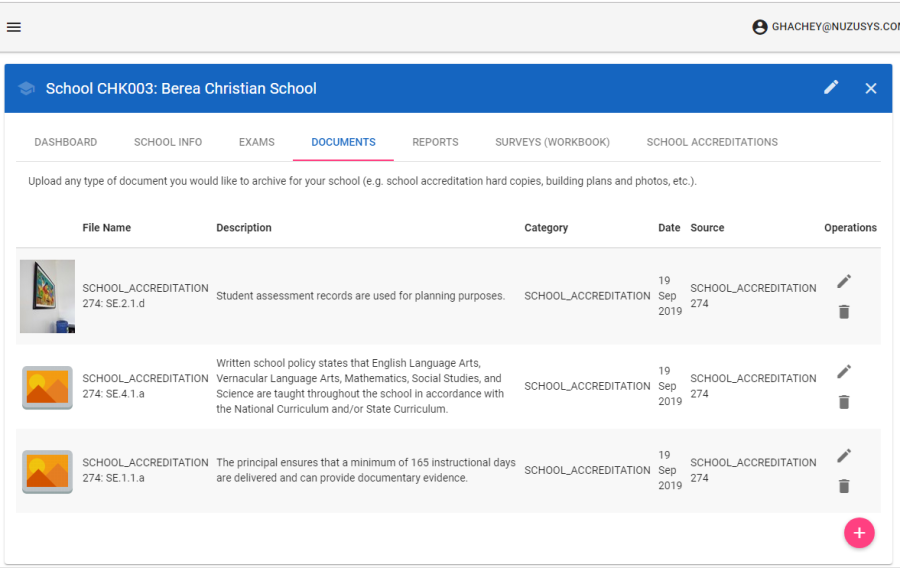This screenshot has height=568, width=900.
Task: Select the Reports tab
Action: point(435,142)
